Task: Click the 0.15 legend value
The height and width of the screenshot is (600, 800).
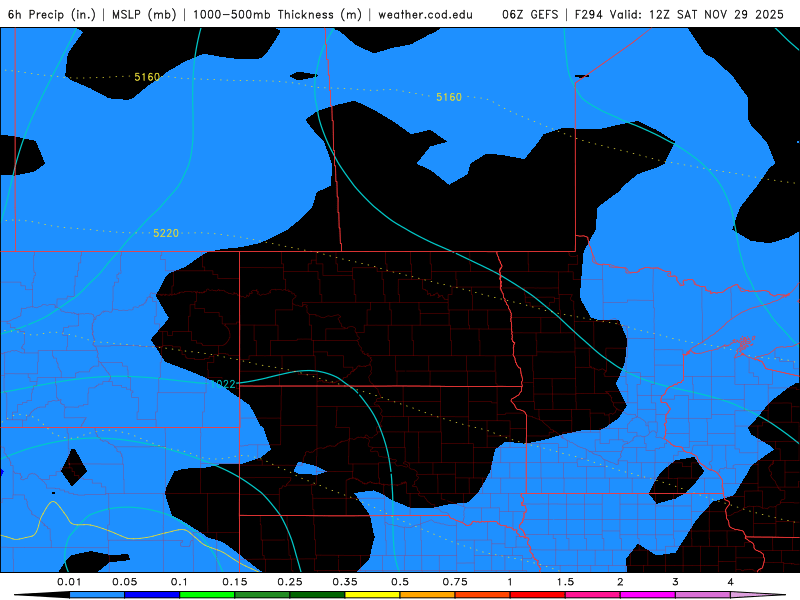Action: [235, 582]
